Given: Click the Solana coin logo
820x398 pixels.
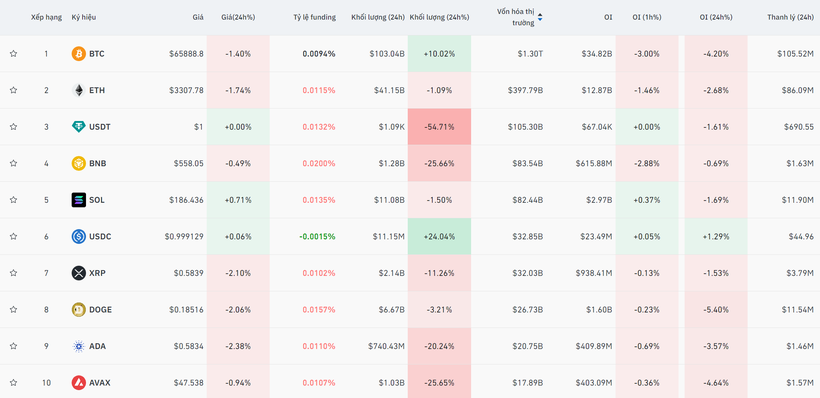Looking at the screenshot, I should pyautogui.click(x=78, y=200).
